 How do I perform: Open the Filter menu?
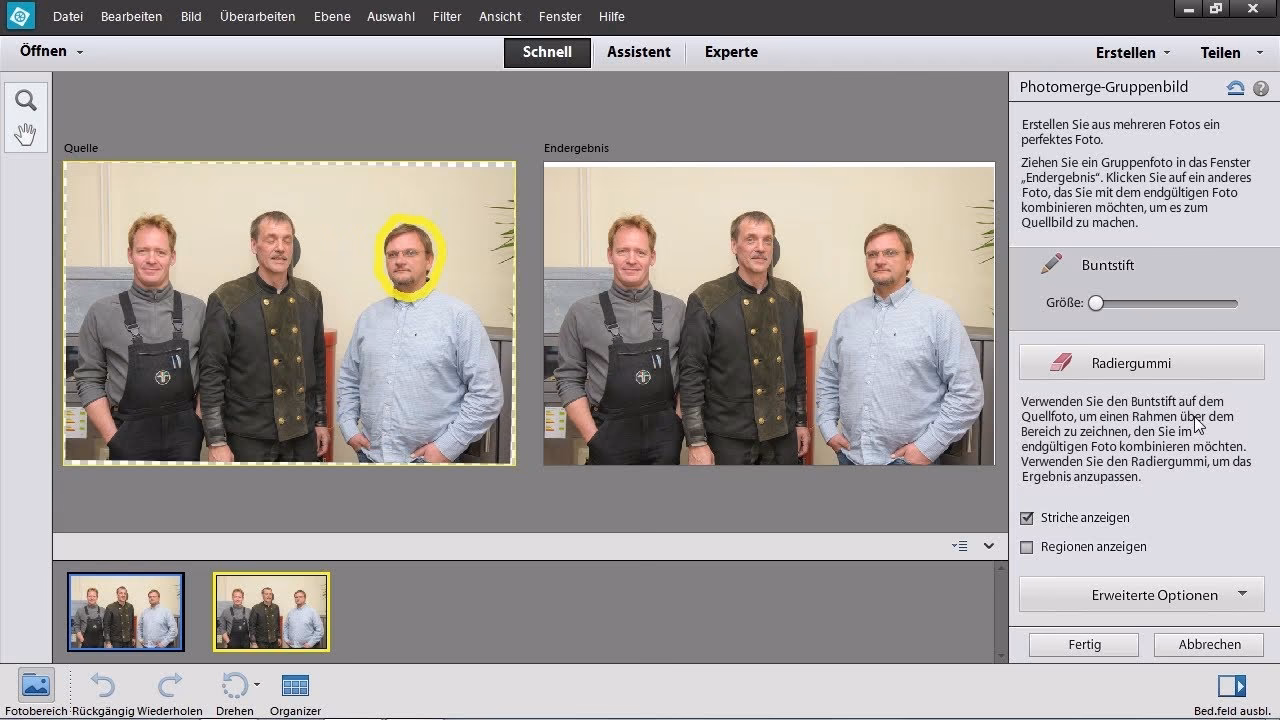pos(447,17)
